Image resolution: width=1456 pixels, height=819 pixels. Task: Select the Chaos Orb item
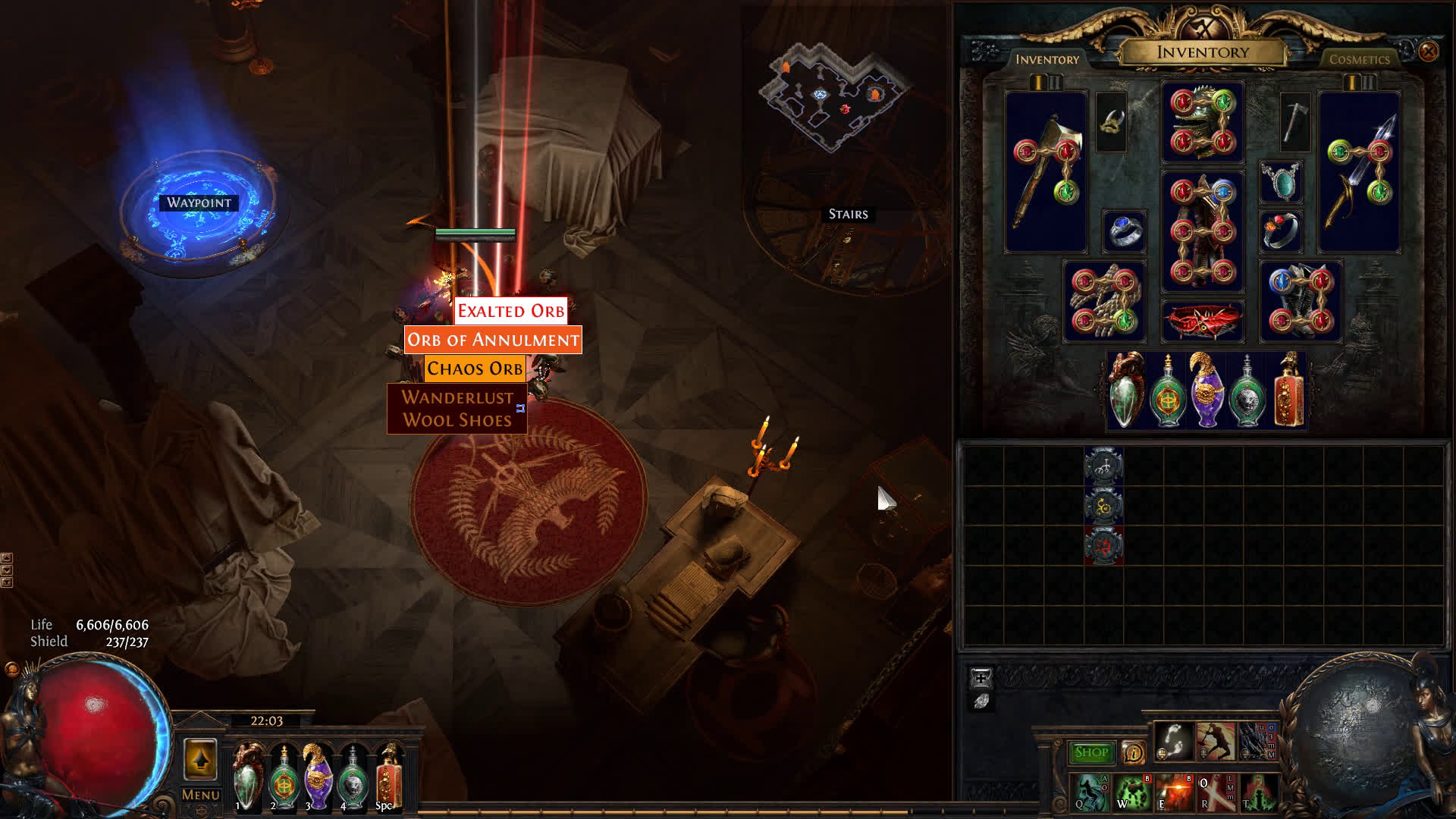(x=475, y=368)
